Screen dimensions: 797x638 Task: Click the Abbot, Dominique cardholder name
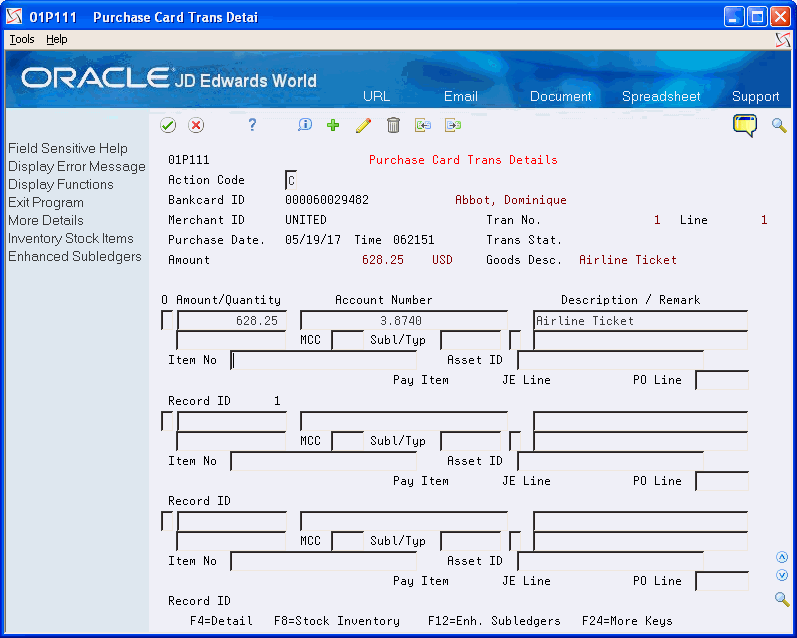tap(510, 200)
